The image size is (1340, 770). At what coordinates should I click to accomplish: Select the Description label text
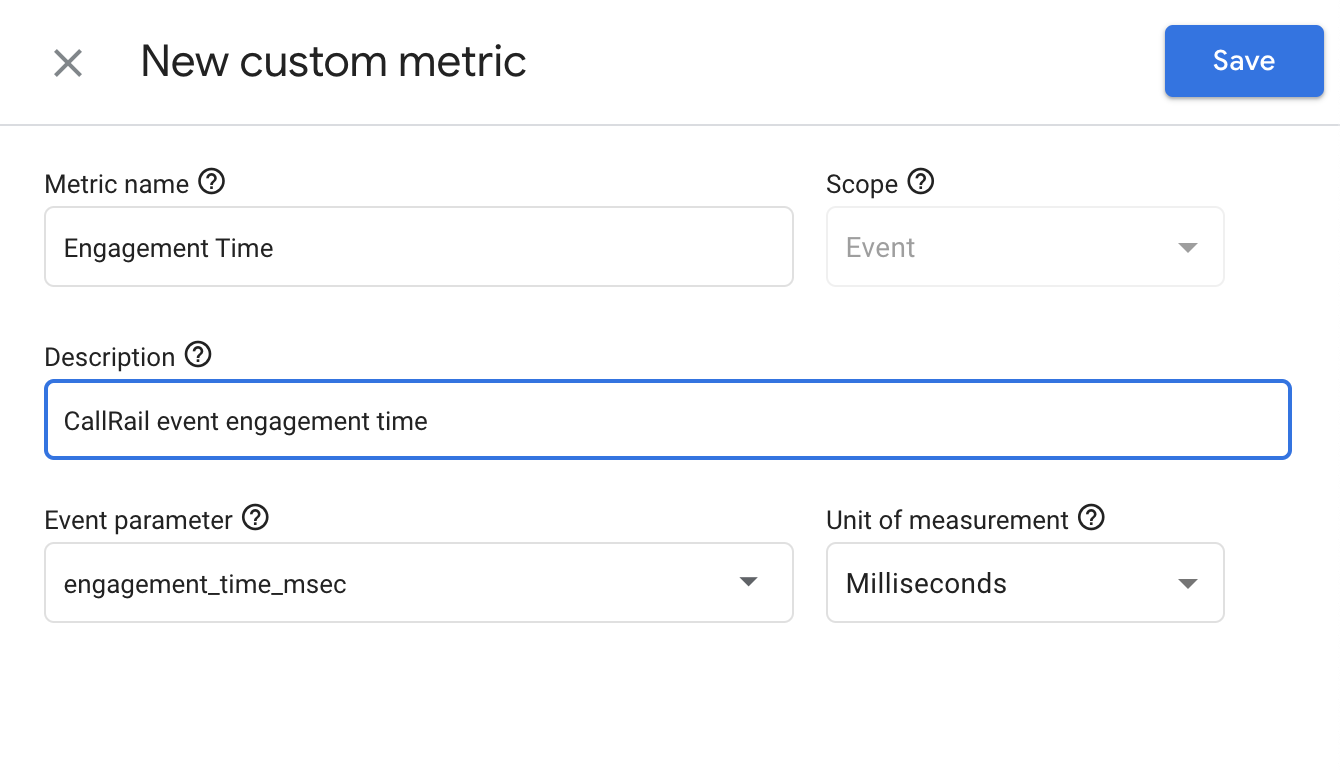tap(110, 358)
